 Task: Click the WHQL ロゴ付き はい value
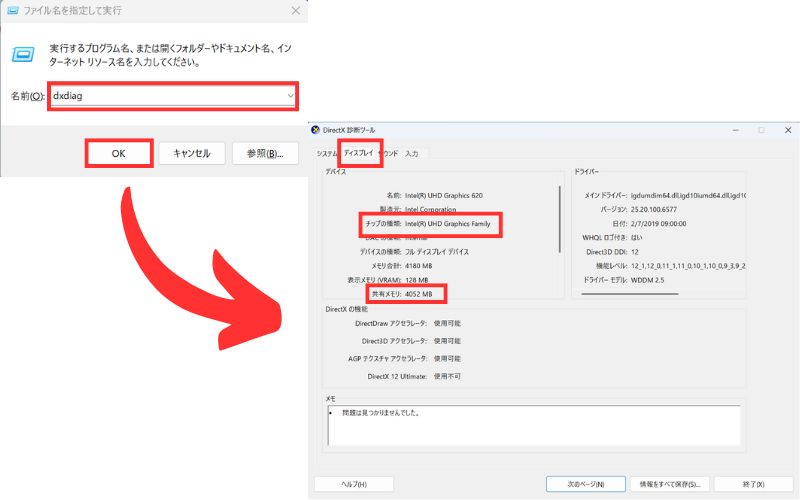[x=636, y=238]
